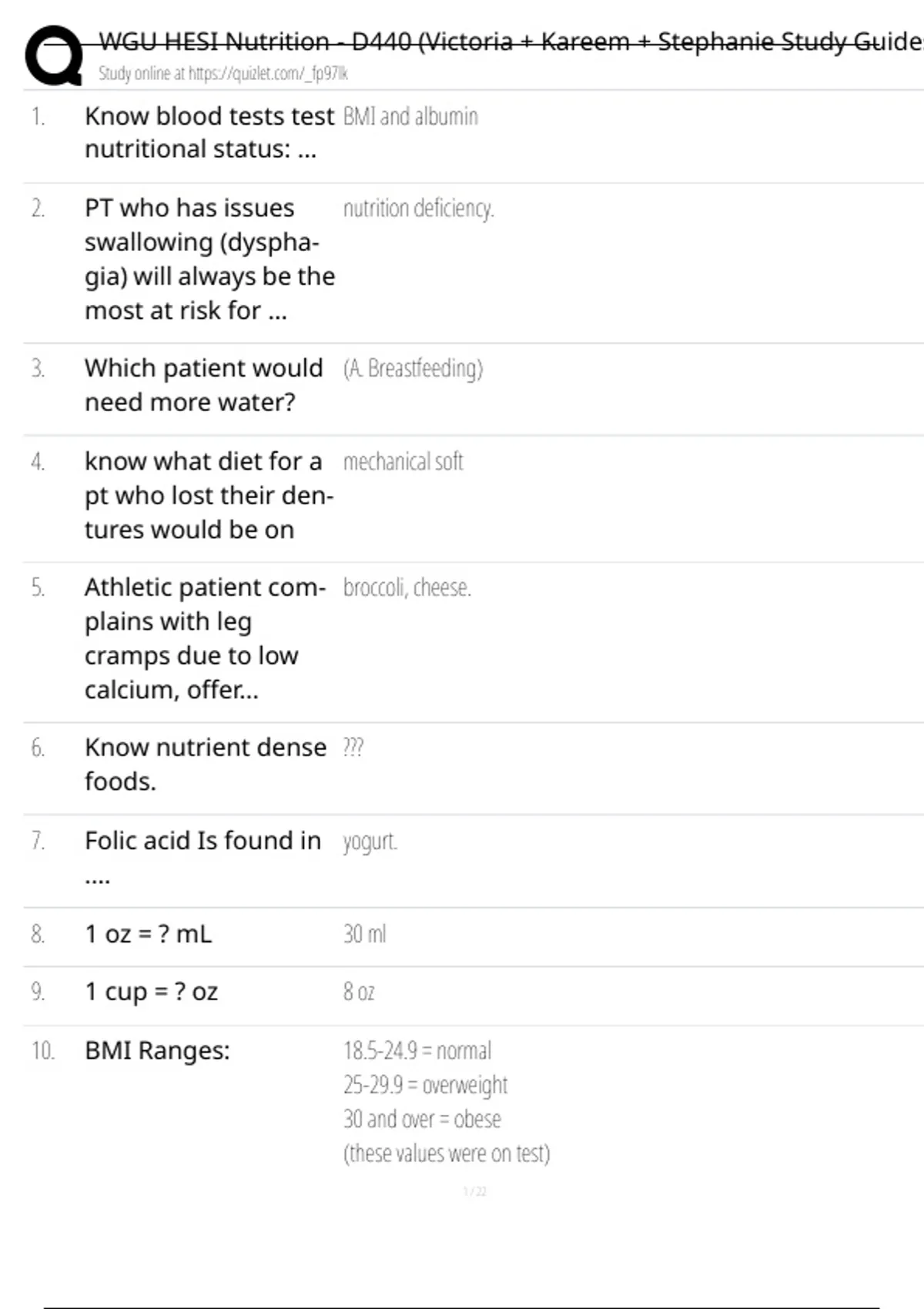
Task: Select the 'broccoli, cheese' answer
Action: point(407,588)
